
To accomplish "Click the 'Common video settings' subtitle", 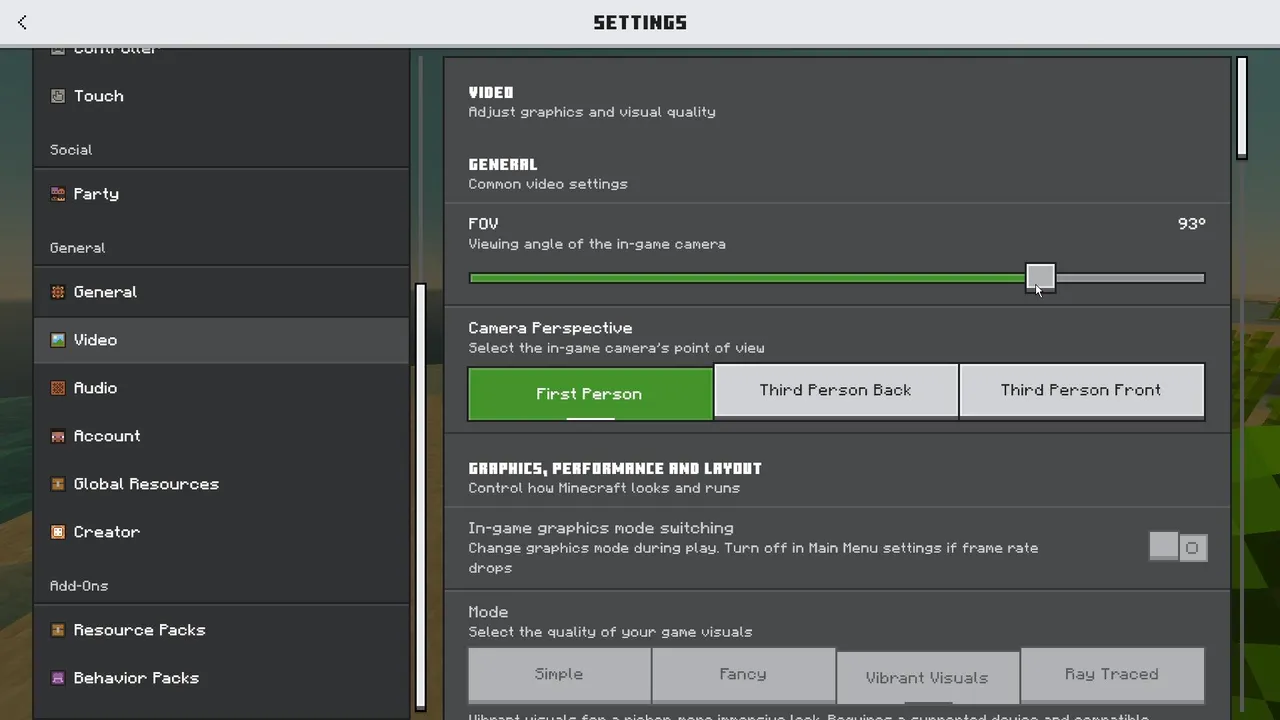I will tap(548, 184).
